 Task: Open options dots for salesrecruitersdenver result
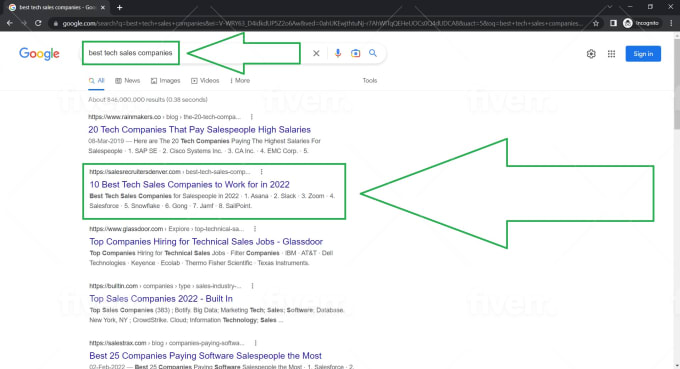(262, 172)
